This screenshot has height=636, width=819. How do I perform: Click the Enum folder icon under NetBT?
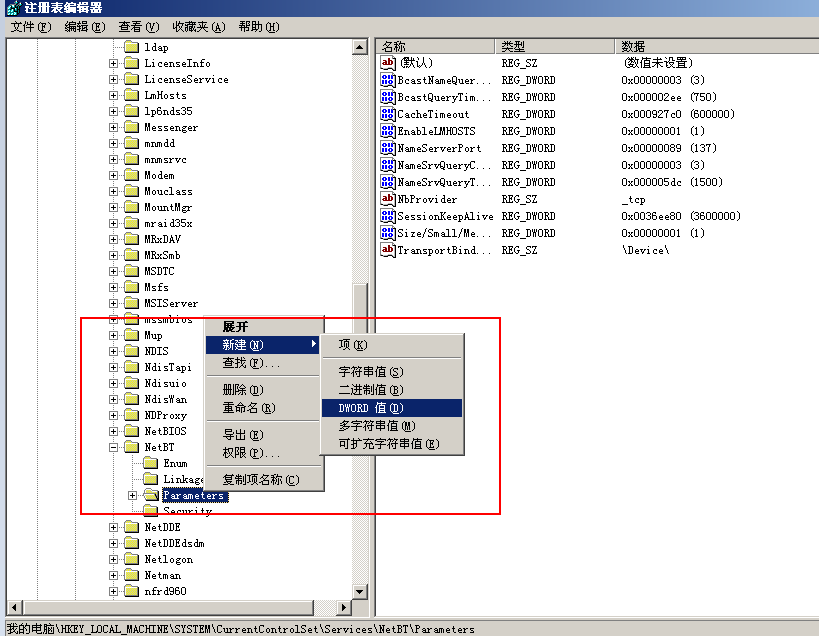[151, 463]
